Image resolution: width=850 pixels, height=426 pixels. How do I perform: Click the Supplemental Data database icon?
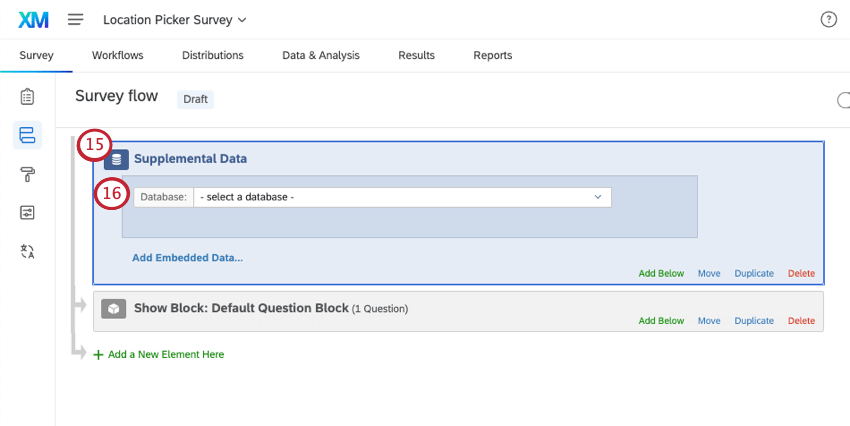tap(117, 159)
